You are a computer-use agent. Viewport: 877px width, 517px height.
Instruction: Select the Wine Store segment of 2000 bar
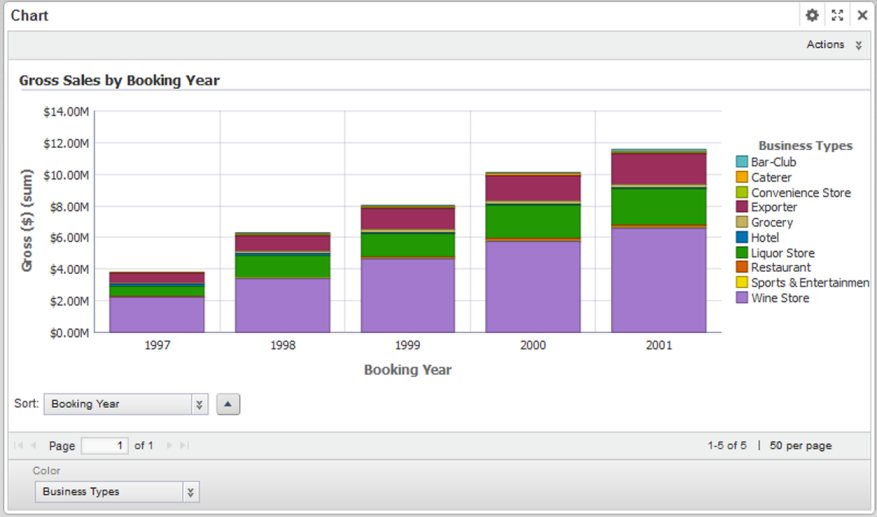click(x=533, y=286)
